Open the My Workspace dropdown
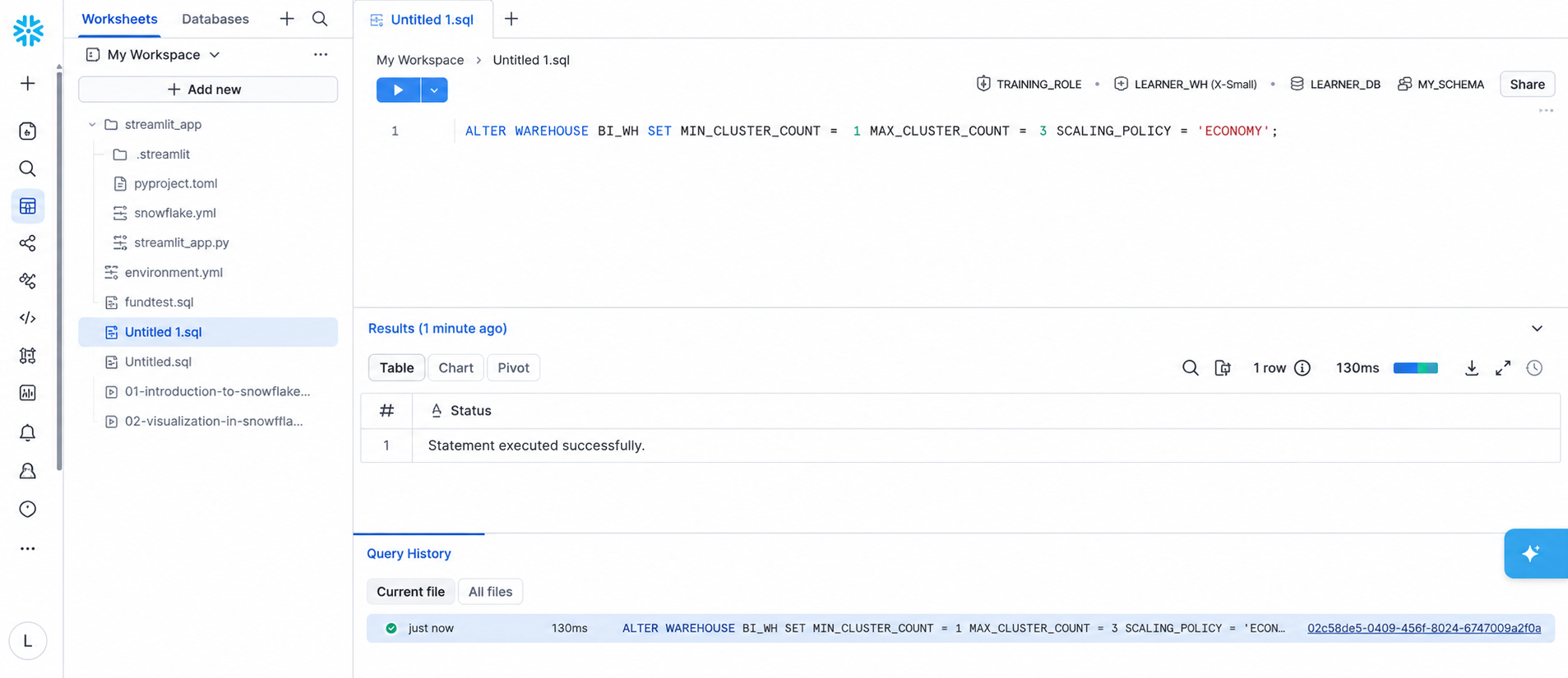The width and height of the screenshot is (1568, 678). click(x=153, y=54)
